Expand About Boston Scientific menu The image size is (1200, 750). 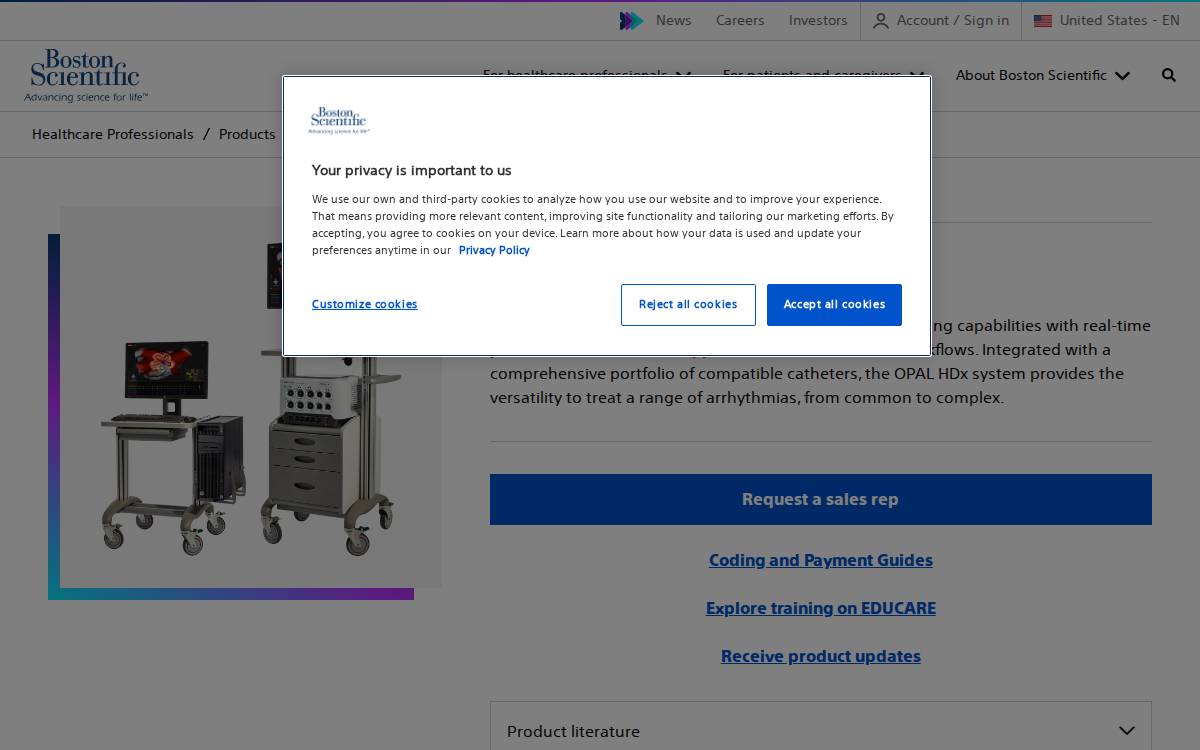(1043, 75)
